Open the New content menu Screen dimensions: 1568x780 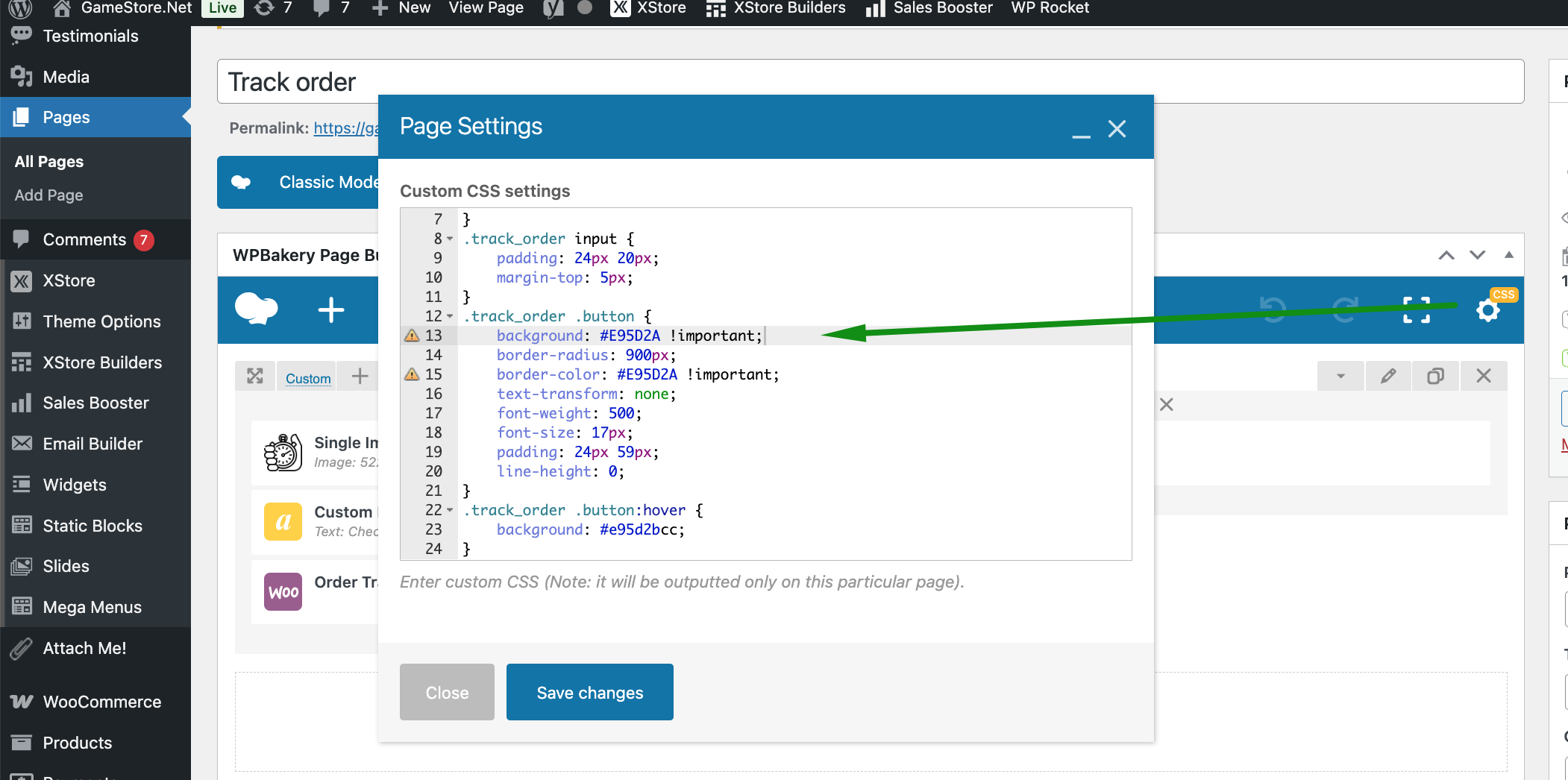(401, 8)
